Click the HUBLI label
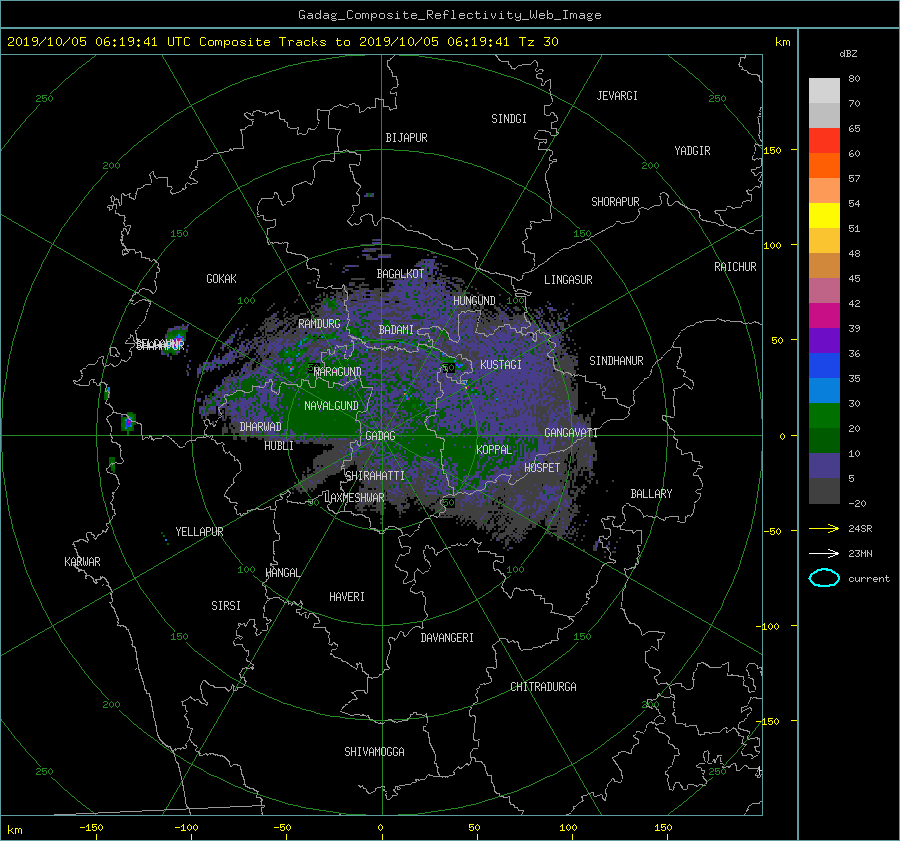This screenshot has height=841, width=900. [x=279, y=446]
